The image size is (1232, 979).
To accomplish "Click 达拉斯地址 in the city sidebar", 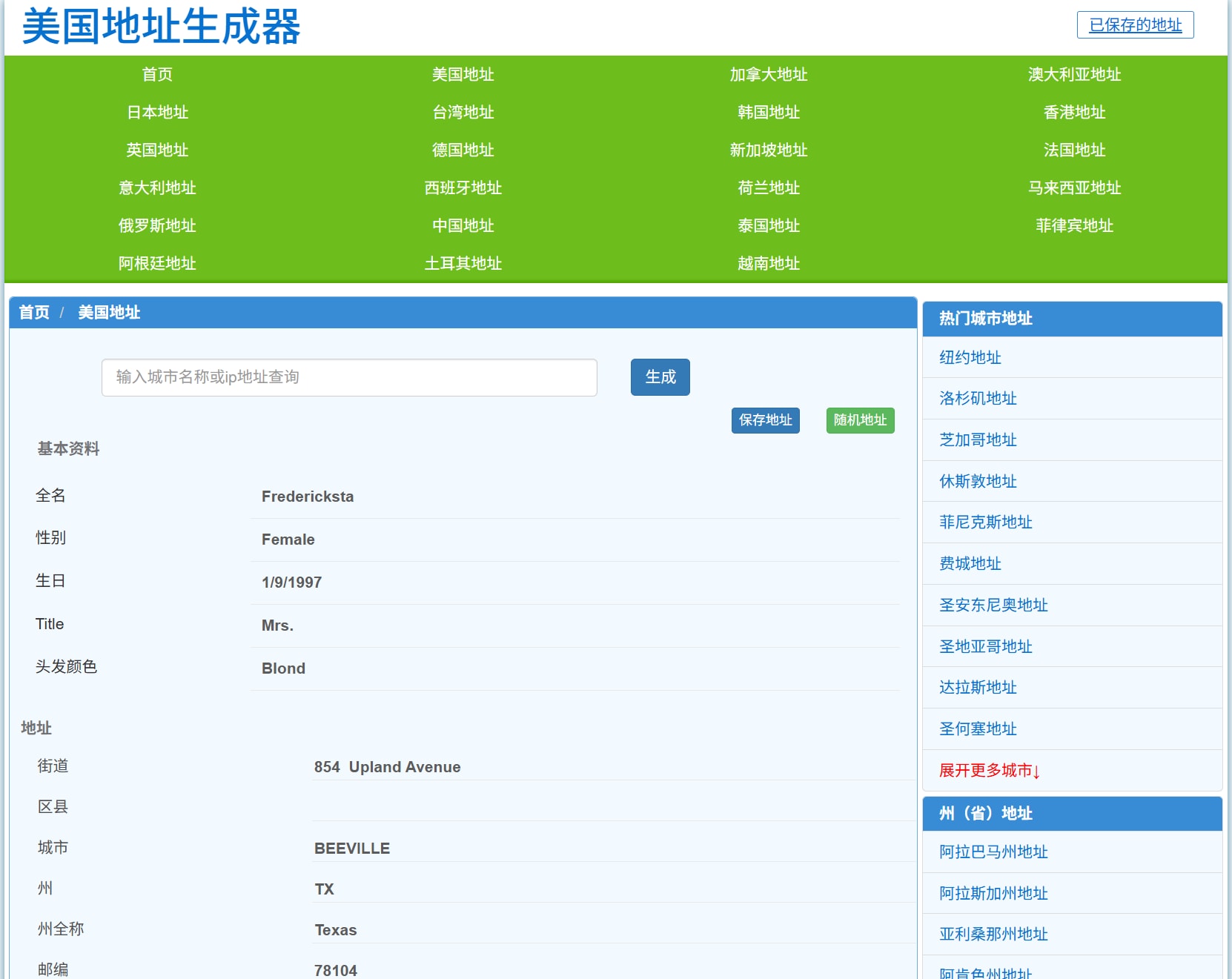I will (977, 688).
